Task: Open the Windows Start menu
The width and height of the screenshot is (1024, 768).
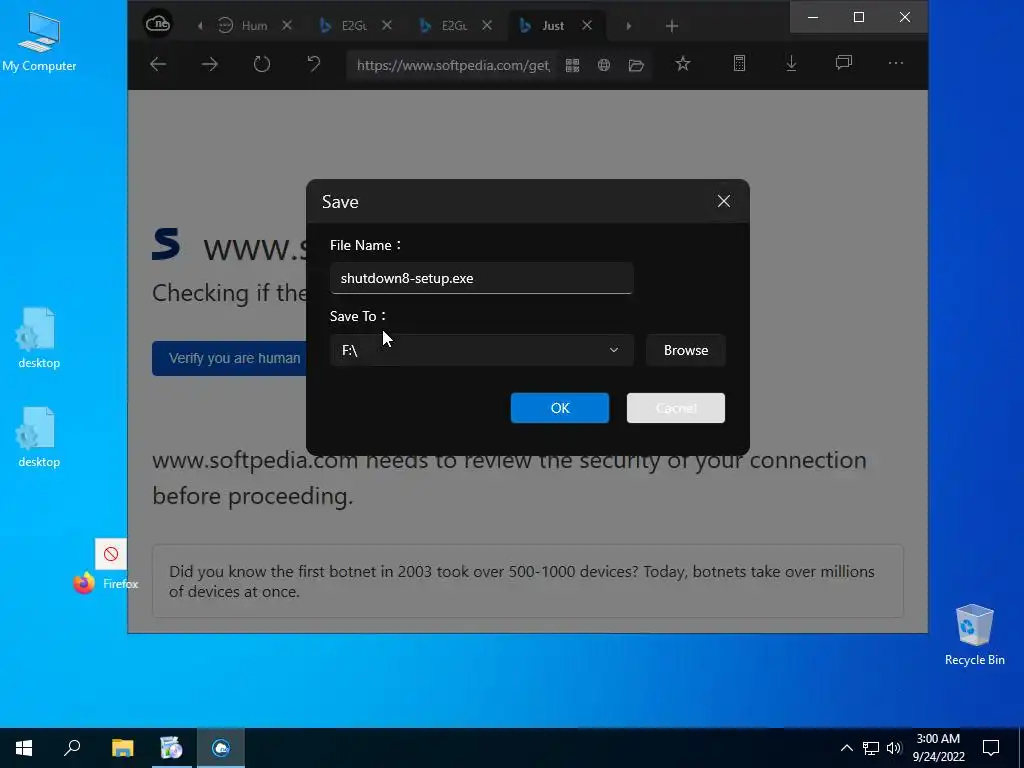Action: (24, 748)
